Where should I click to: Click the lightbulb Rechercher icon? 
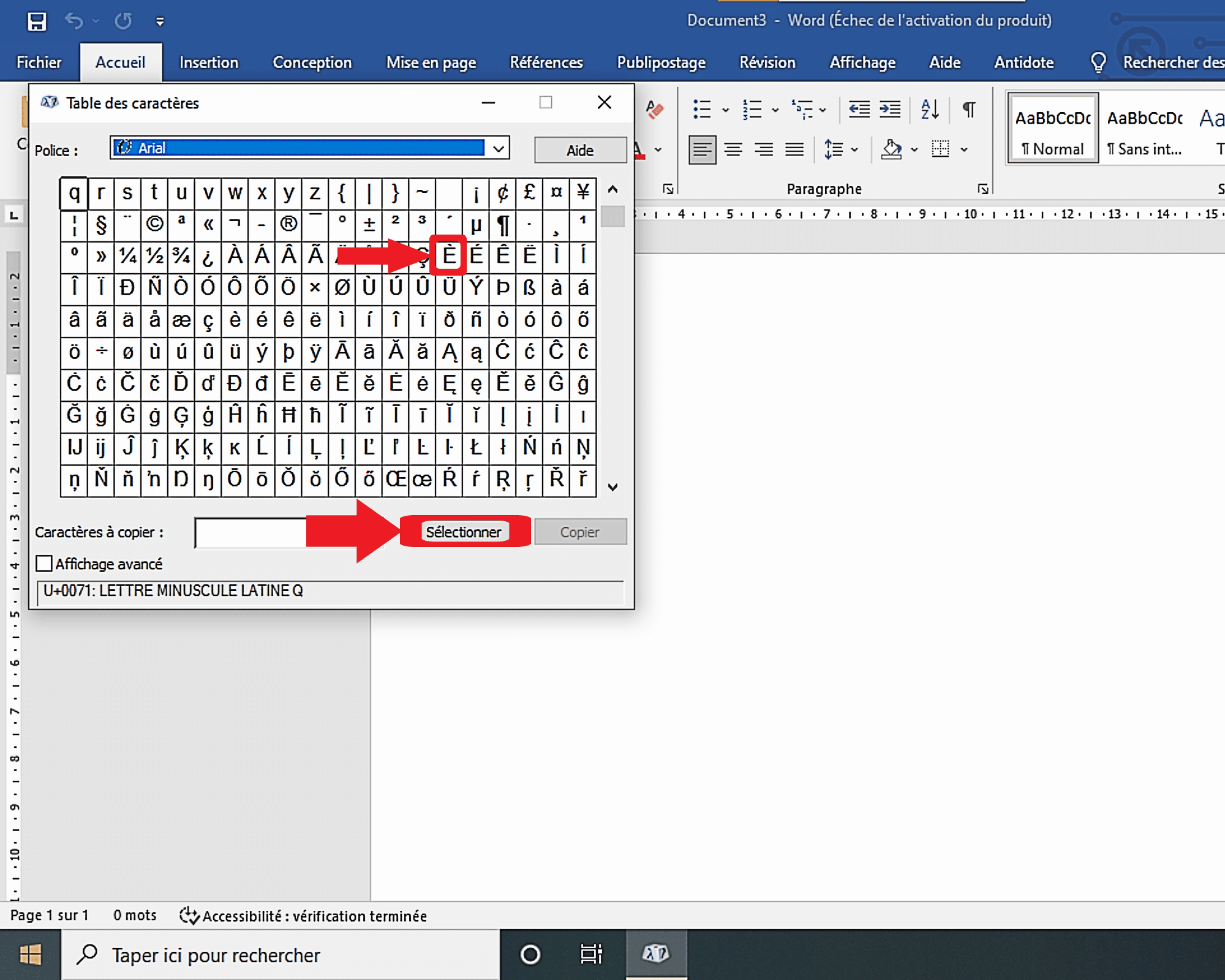pyautogui.click(x=1099, y=62)
